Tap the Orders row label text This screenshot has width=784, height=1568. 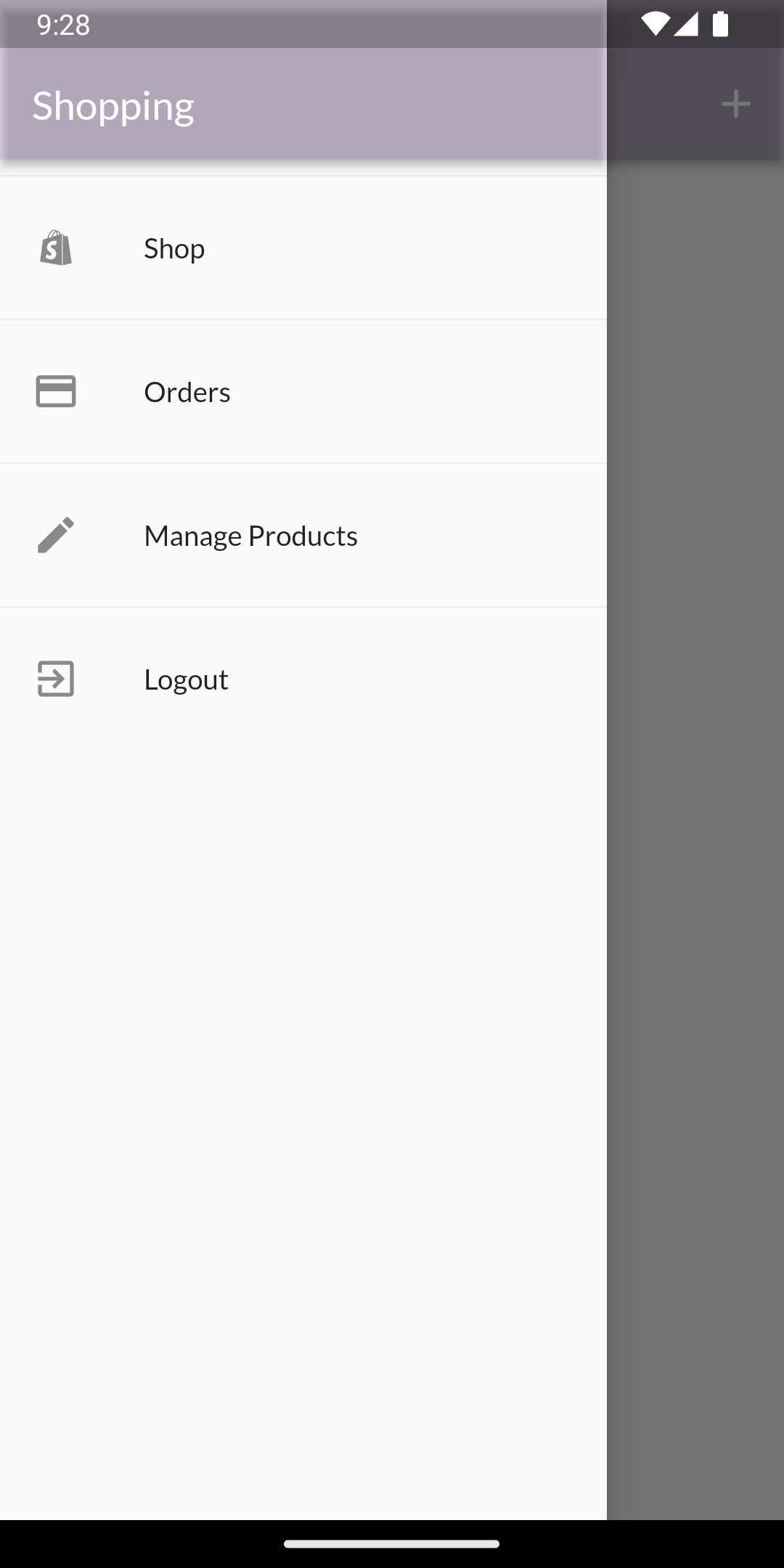coord(187,391)
